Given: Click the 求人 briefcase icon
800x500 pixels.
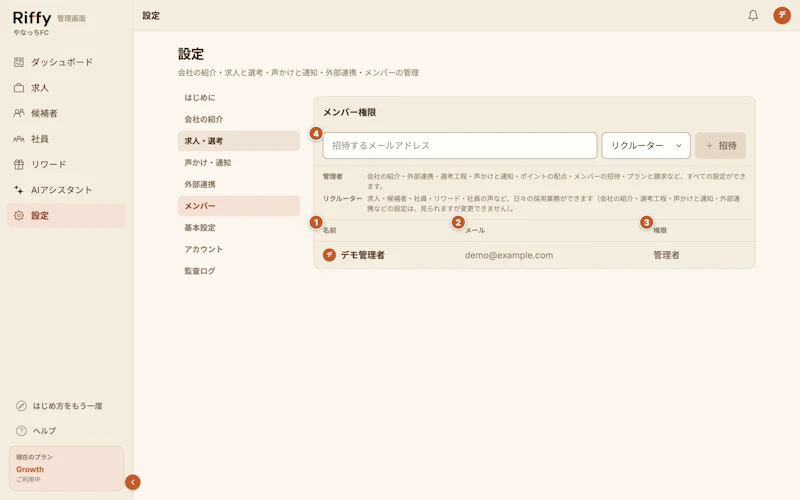Looking at the screenshot, I should tap(19, 88).
